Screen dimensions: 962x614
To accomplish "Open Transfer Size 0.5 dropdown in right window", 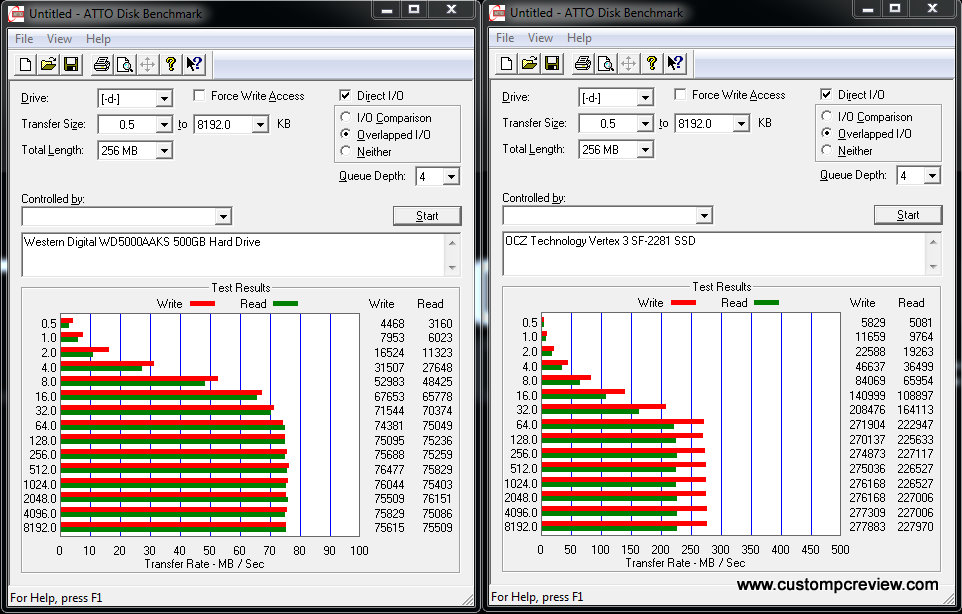I will point(645,123).
